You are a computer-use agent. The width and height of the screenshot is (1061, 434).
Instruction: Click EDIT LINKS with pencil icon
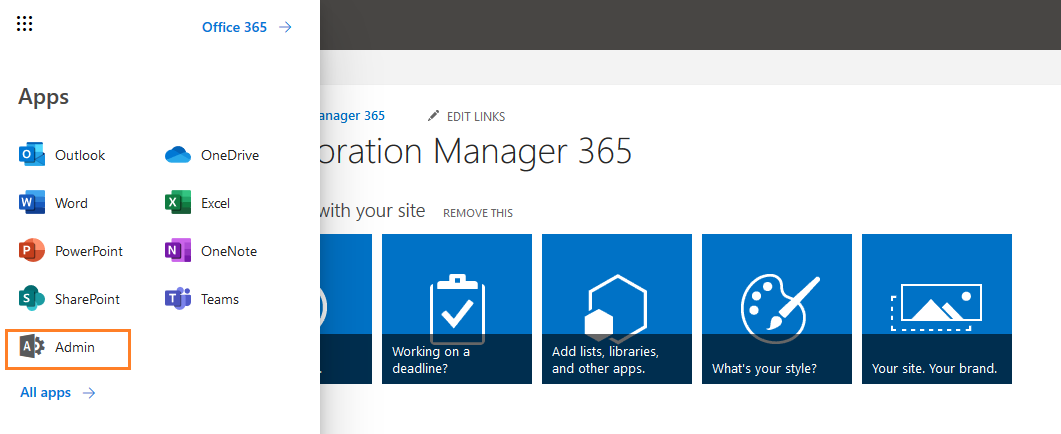[x=466, y=116]
